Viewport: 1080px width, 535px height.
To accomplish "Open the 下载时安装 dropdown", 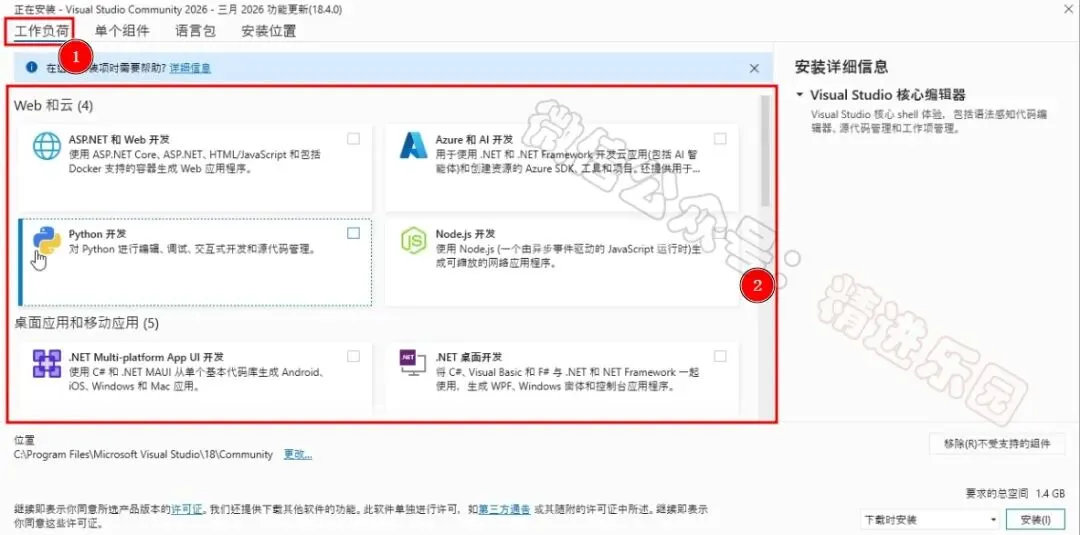I will pyautogui.click(x=930, y=520).
